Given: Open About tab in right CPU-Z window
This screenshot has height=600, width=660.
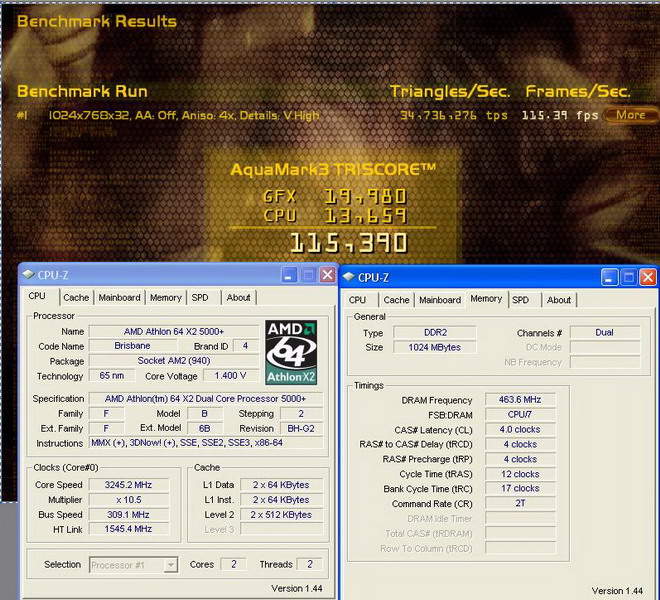Looking at the screenshot, I should tap(559, 300).
